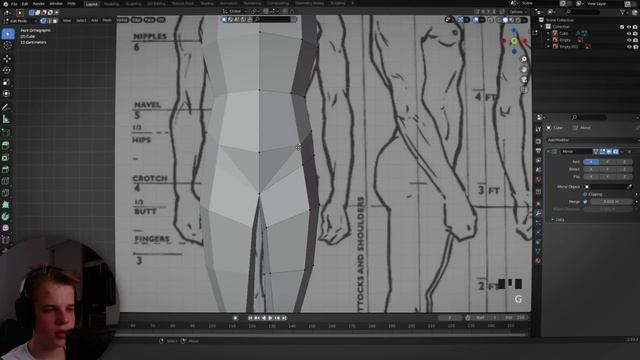Choose the Rotate tool in toolbar

[7, 71]
